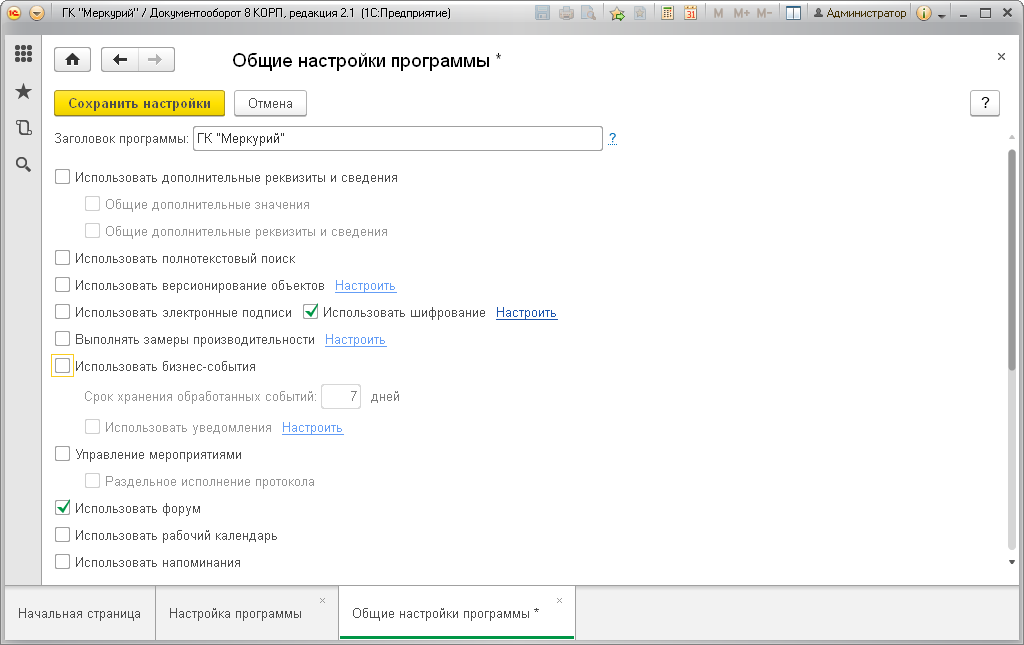Close the Настройка программы tab
1024x645 pixels.
tap(322, 601)
